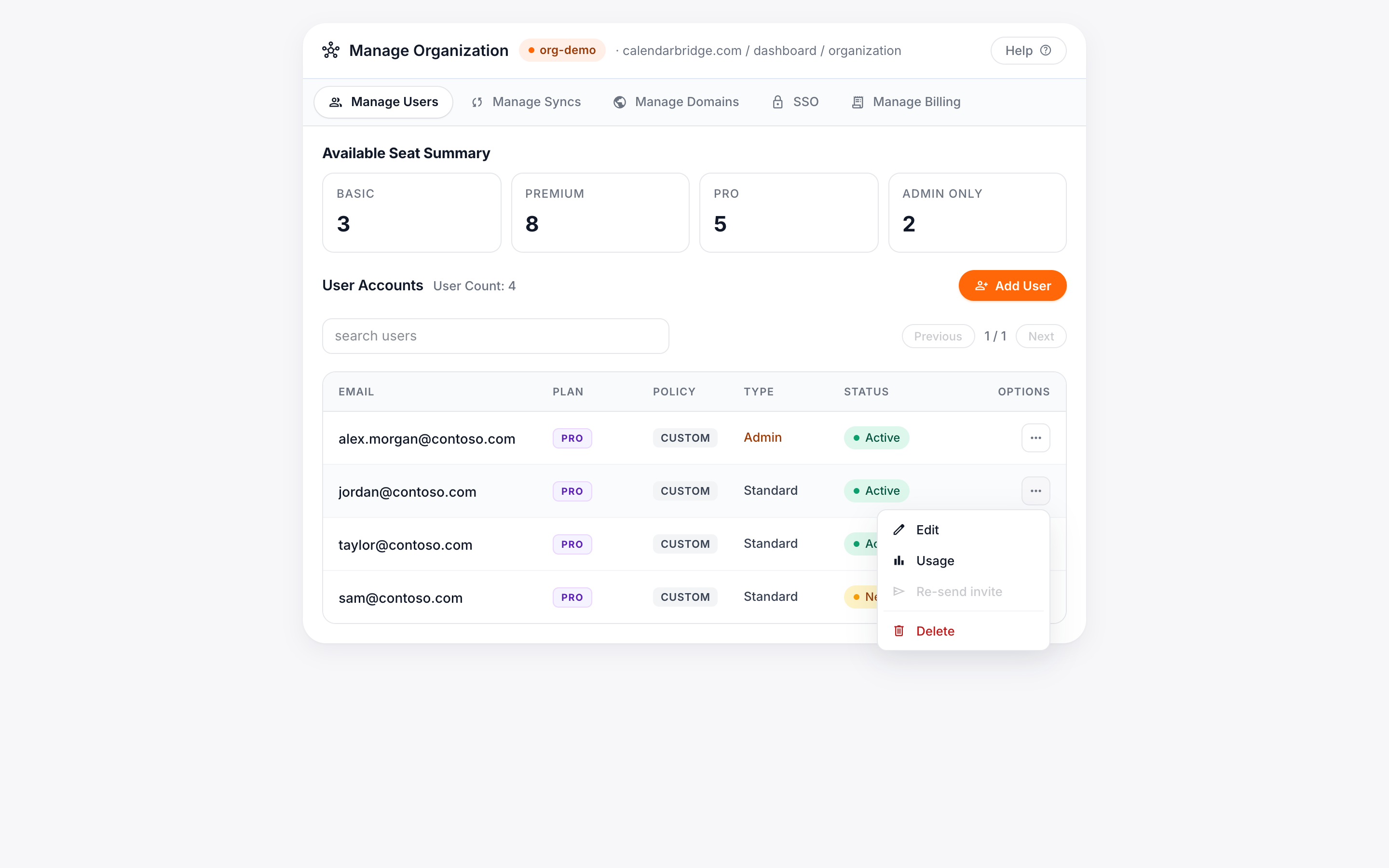Choose Edit from the options menu
Viewport: 1389px width, 868px height.
click(x=963, y=530)
